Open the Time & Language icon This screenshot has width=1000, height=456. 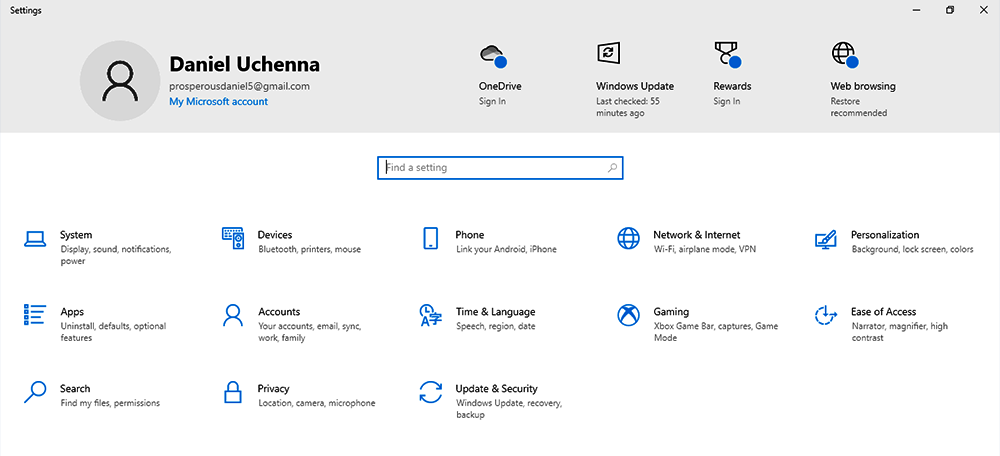pos(430,315)
